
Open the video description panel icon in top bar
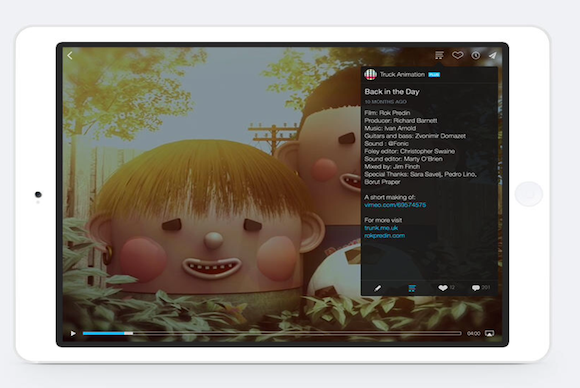[x=439, y=55]
